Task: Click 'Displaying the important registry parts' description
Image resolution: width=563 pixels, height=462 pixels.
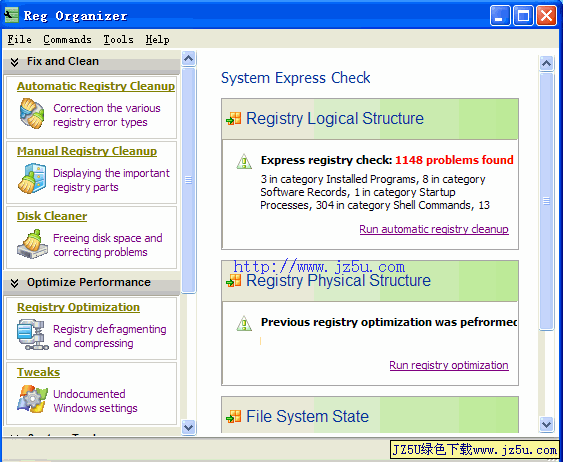Action: pyautogui.click(x=111, y=180)
